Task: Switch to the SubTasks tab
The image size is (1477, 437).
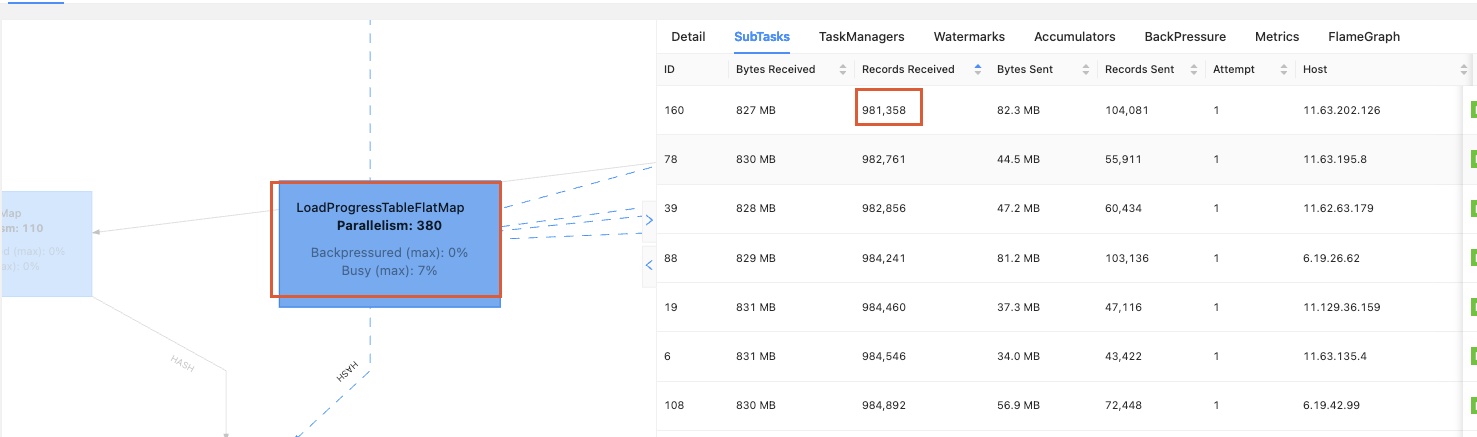Action: (x=762, y=36)
